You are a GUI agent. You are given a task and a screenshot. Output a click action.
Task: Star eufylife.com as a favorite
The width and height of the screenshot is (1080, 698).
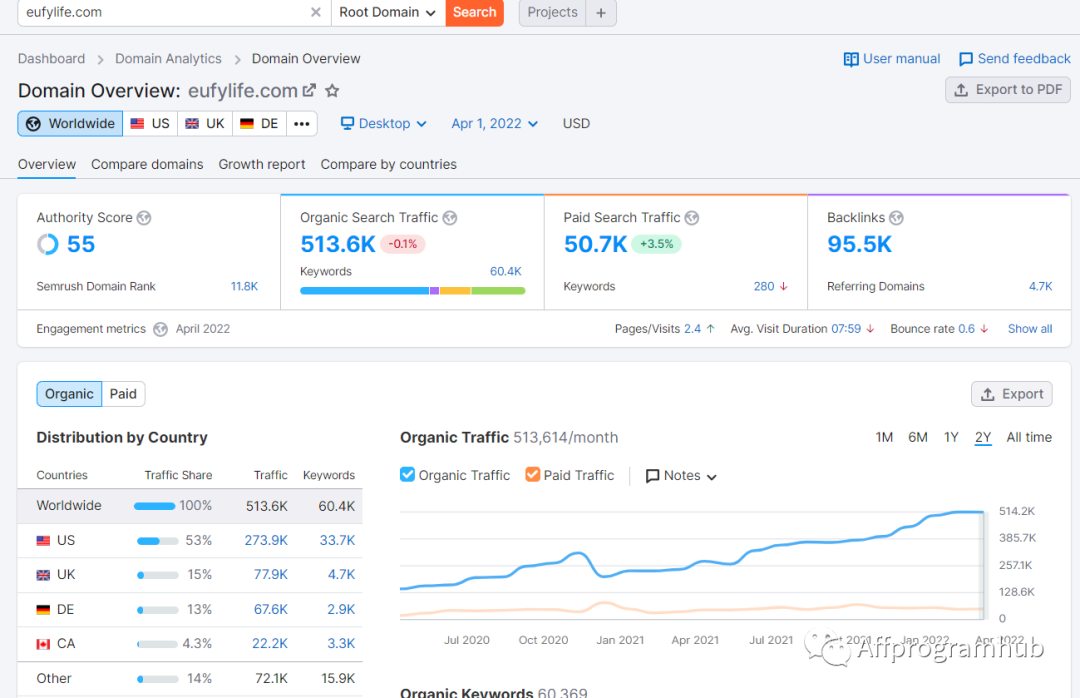pyautogui.click(x=332, y=90)
